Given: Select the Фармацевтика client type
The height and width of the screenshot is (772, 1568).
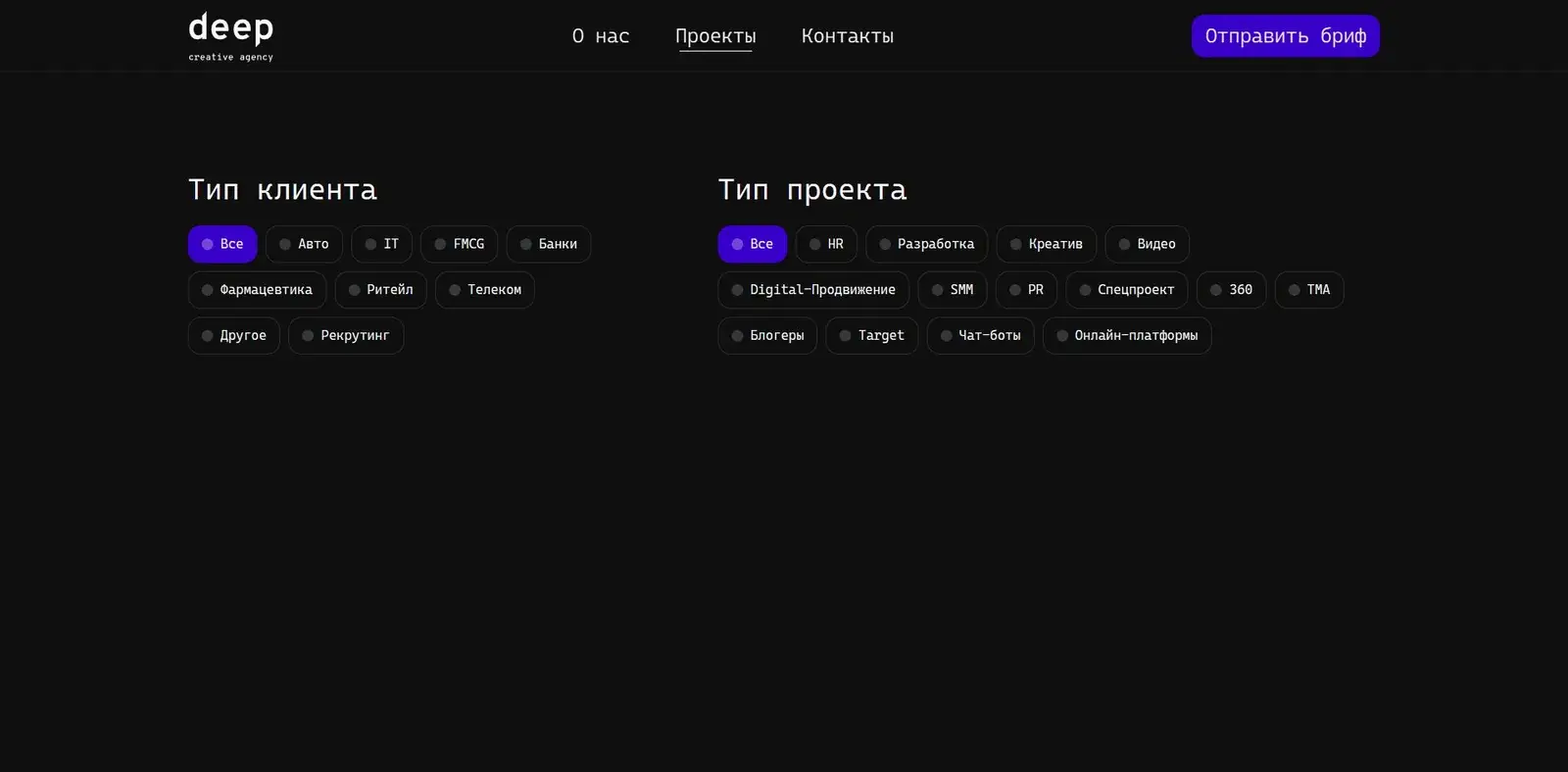Looking at the screenshot, I should point(257,290).
